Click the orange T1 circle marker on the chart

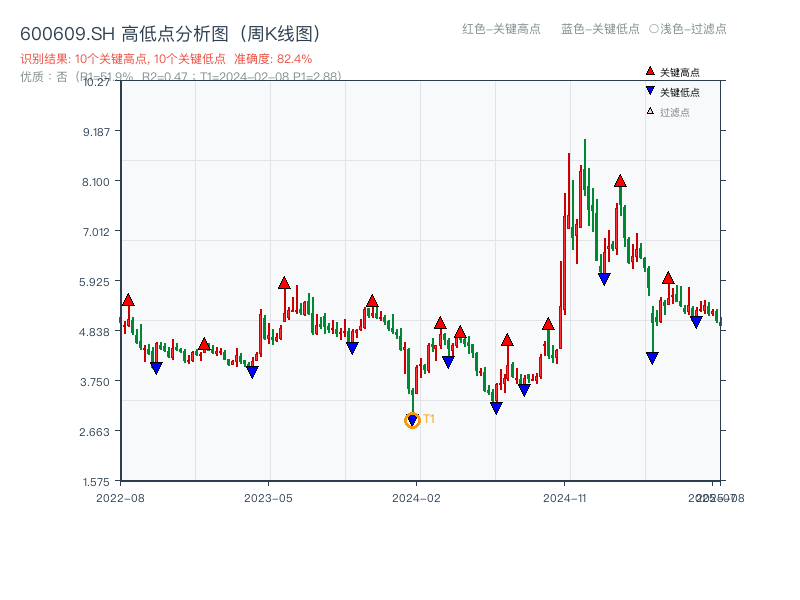coord(411,421)
